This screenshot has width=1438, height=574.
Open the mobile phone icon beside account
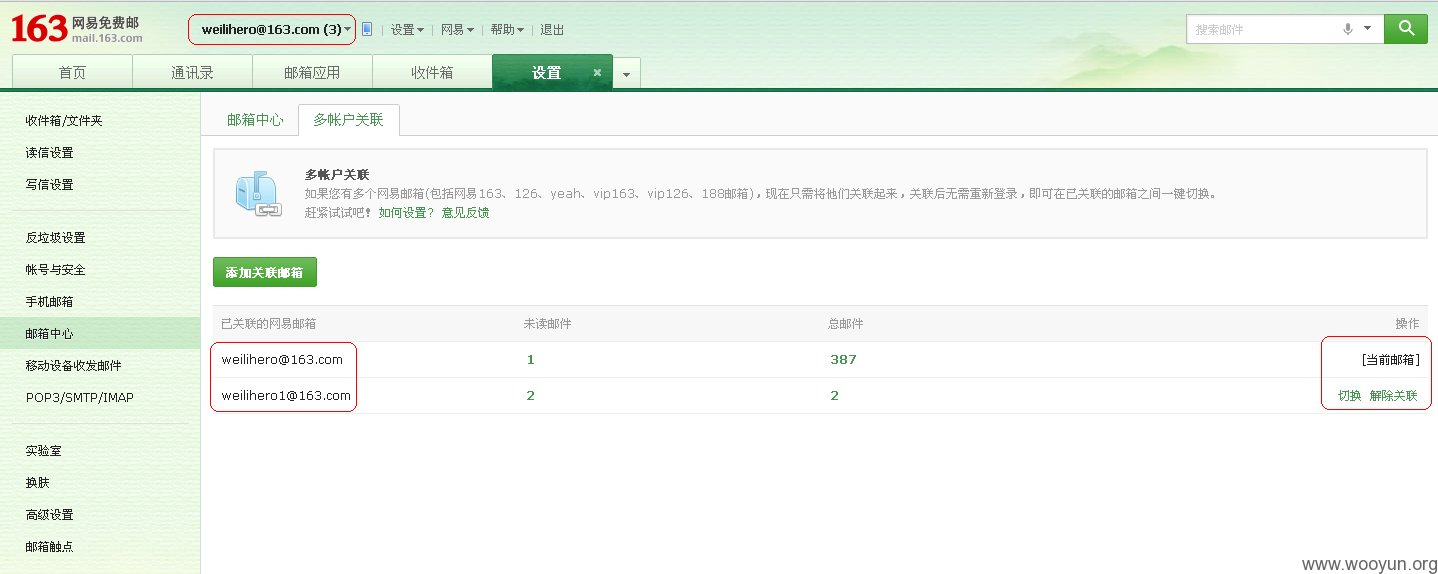367,29
